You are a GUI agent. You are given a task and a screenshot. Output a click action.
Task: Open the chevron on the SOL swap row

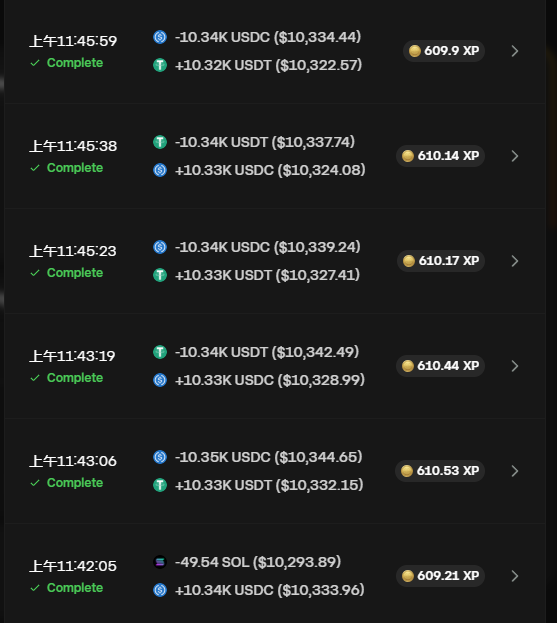tap(514, 576)
